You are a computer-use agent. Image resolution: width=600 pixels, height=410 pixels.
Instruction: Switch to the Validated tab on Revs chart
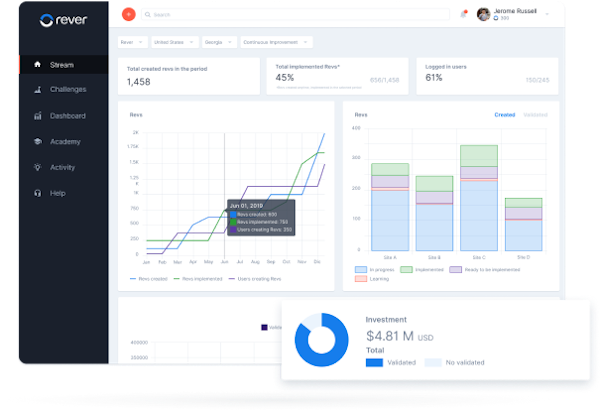pyautogui.click(x=535, y=115)
